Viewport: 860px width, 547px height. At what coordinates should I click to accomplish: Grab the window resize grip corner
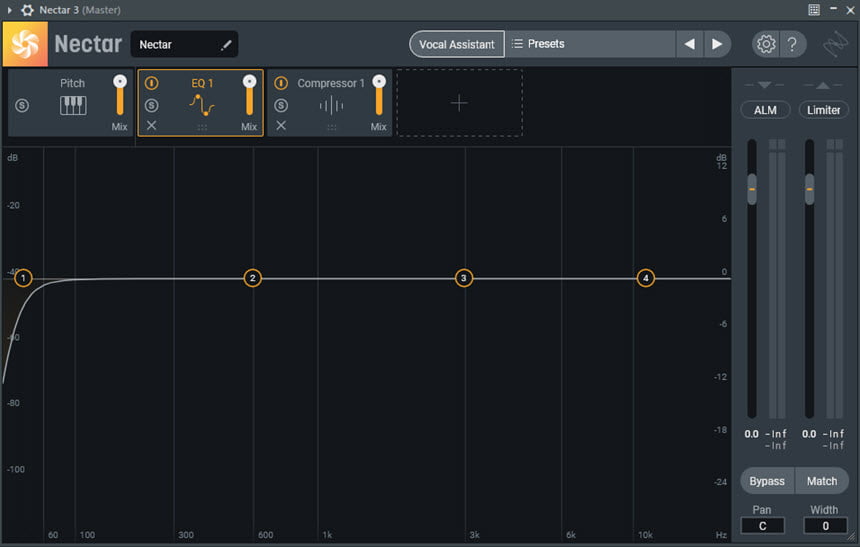coord(851,537)
